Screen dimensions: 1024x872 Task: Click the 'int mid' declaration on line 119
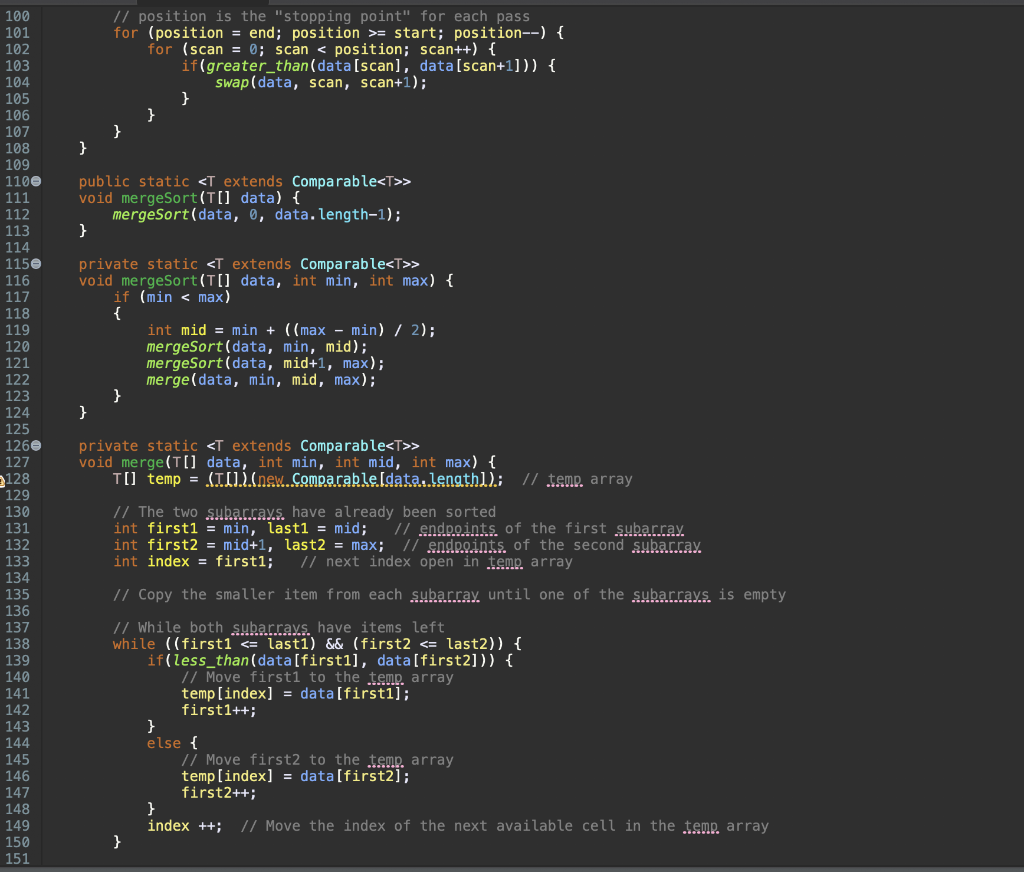(x=176, y=331)
